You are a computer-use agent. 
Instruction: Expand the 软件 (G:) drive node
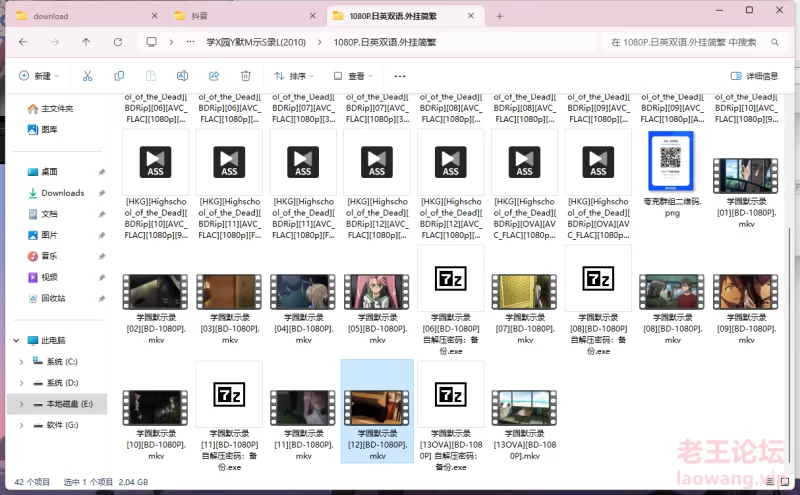pos(21,425)
